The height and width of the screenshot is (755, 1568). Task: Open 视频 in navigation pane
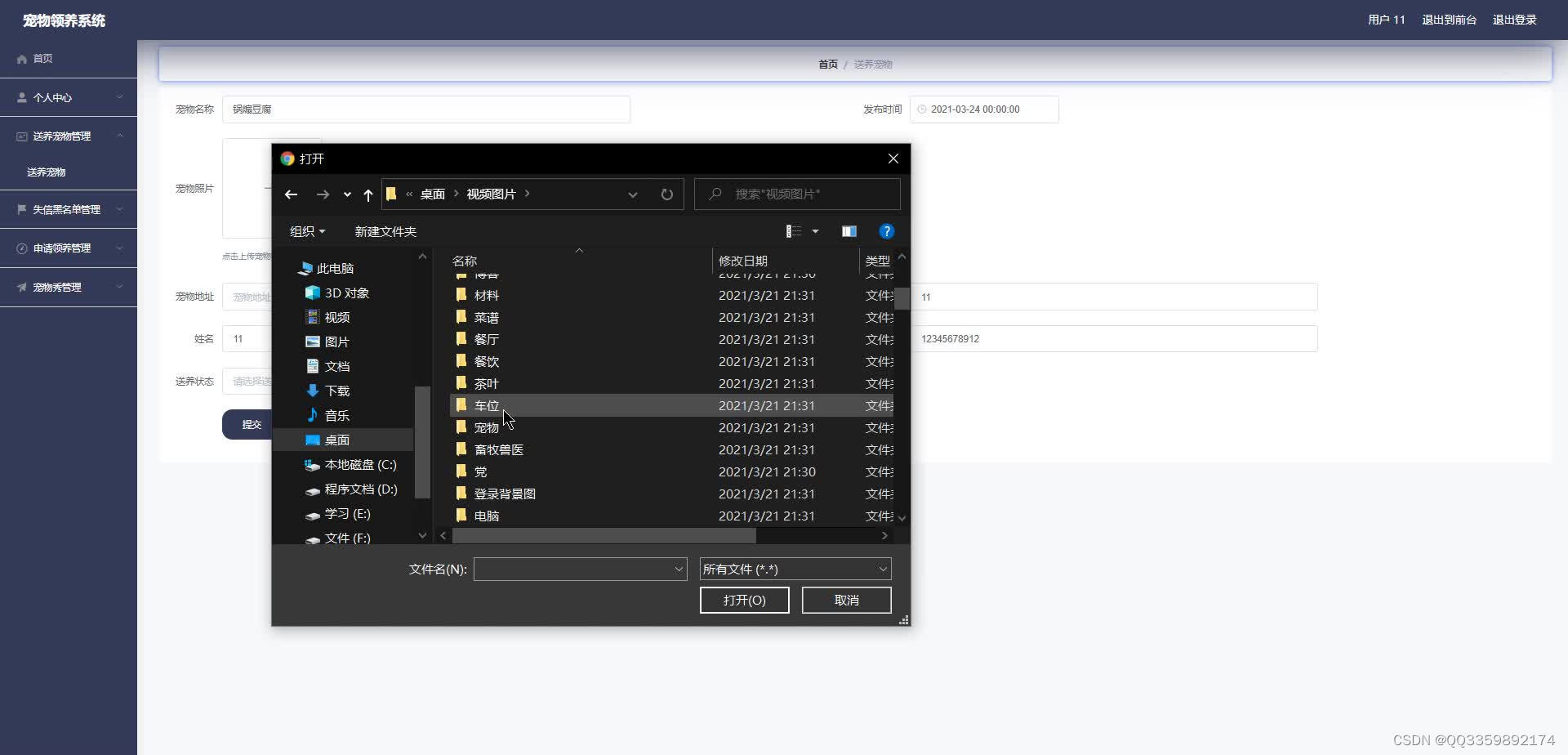click(328, 317)
